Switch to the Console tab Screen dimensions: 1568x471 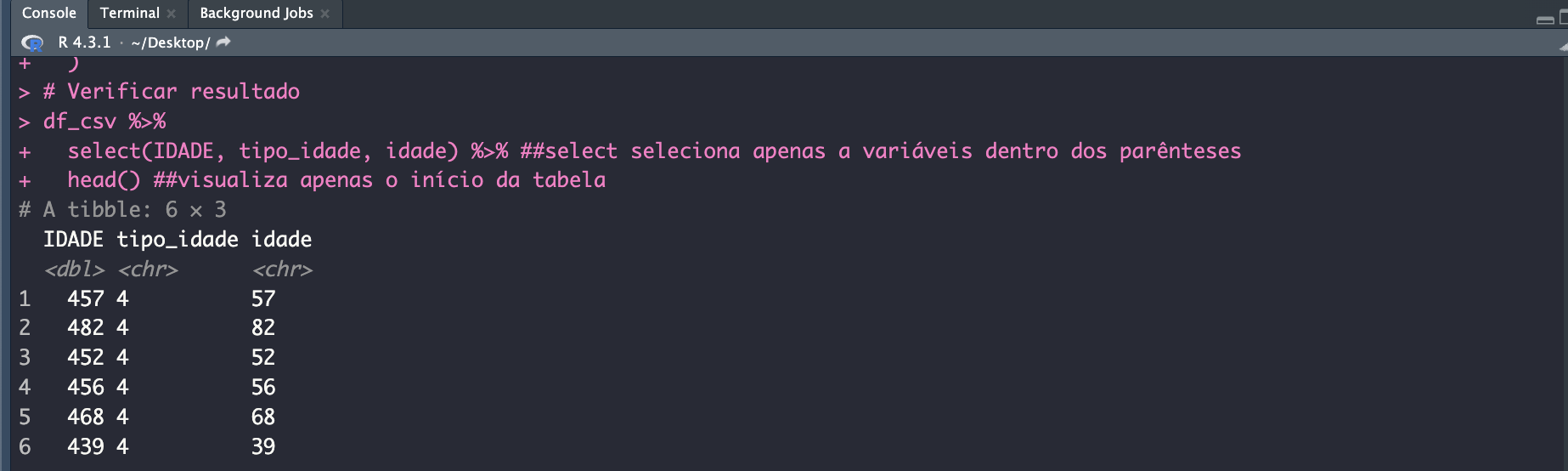click(x=49, y=14)
